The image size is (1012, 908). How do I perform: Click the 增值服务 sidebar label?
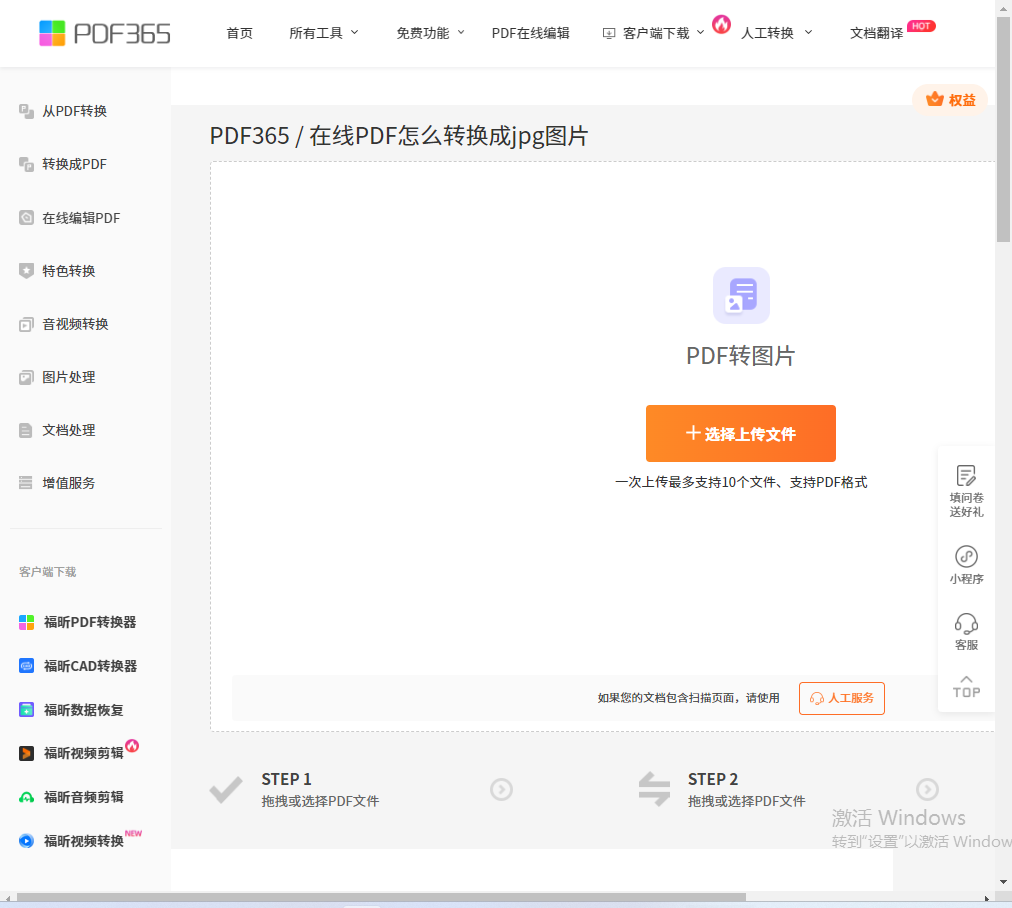pos(69,483)
